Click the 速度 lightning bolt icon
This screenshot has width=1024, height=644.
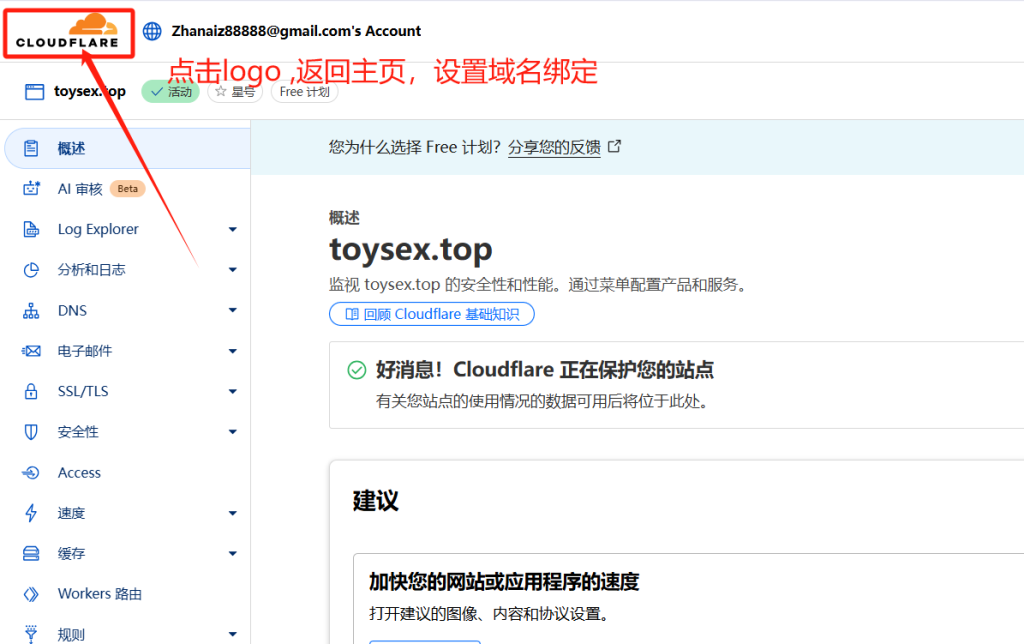pos(31,513)
